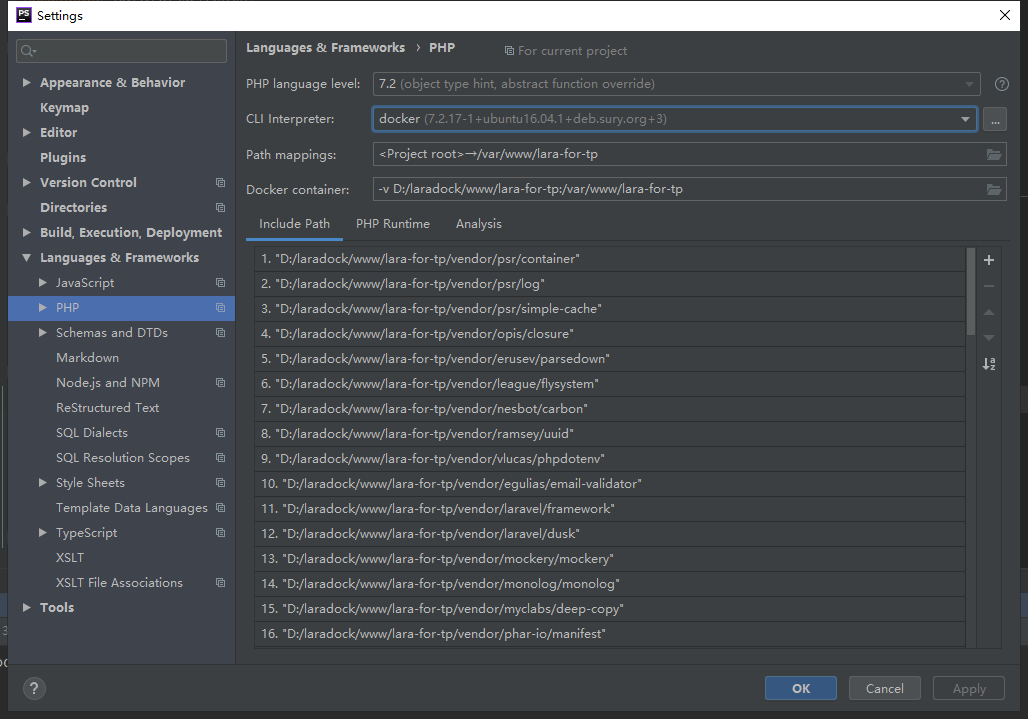Expand the JavaScript subsection arrow
Viewport: 1028px width, 719px height.
tap(43, 282)
